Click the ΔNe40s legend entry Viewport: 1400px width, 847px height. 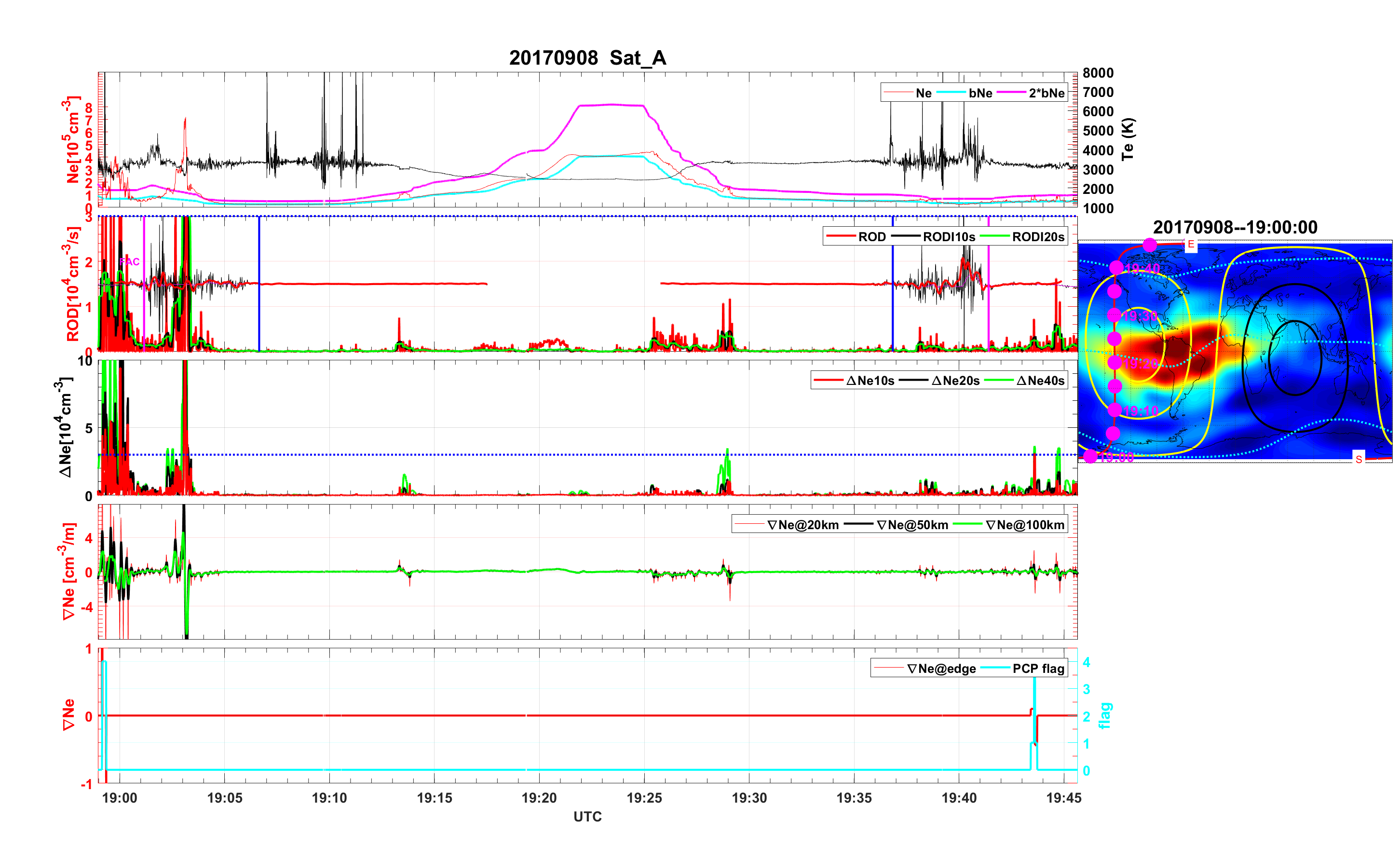pyautogui.click(x=1040, y=381)
